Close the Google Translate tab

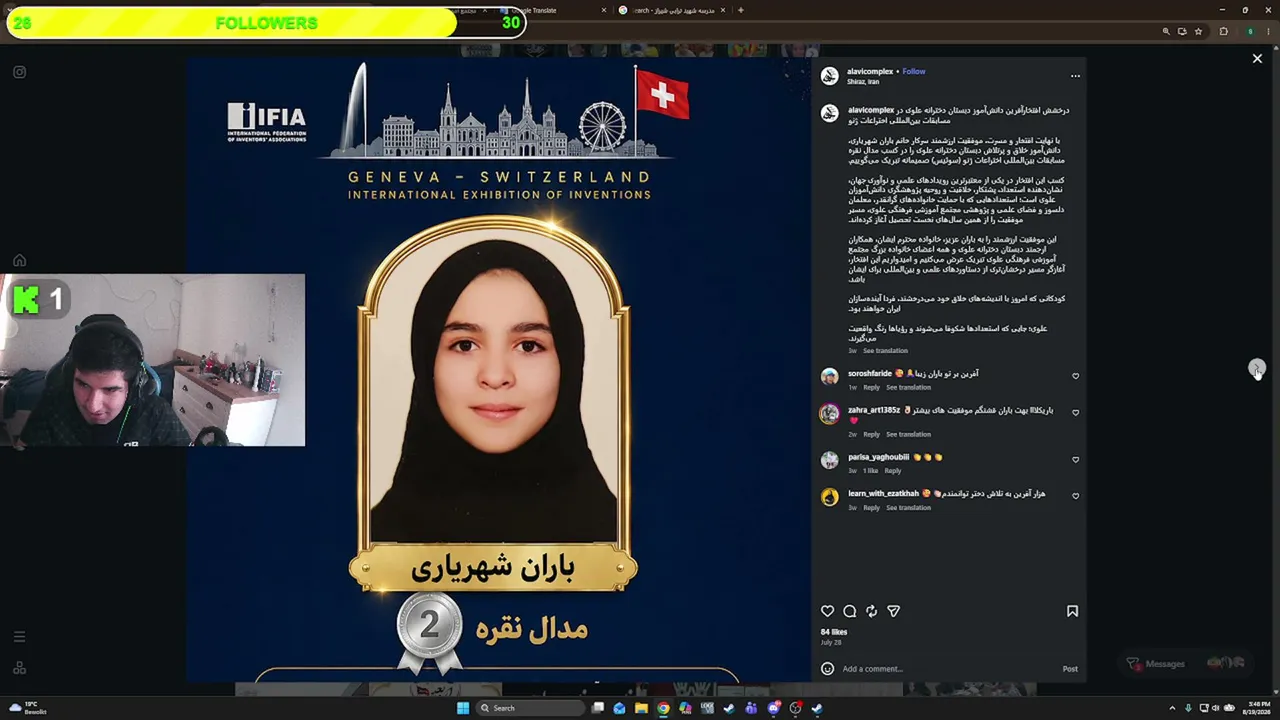[x=603, y=10]
